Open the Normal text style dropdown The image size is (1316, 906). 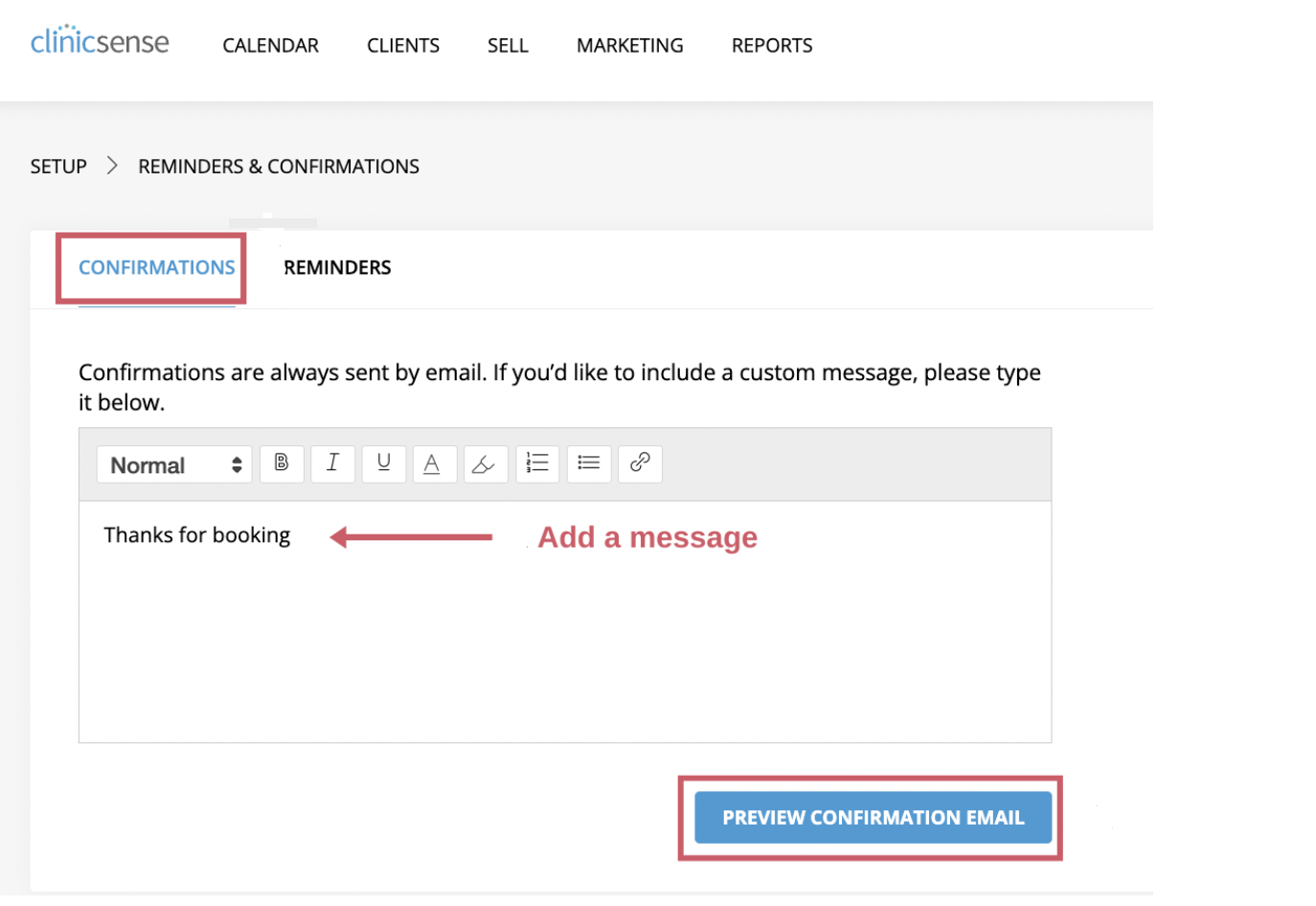pyautogui.click(x=174, y=465)
